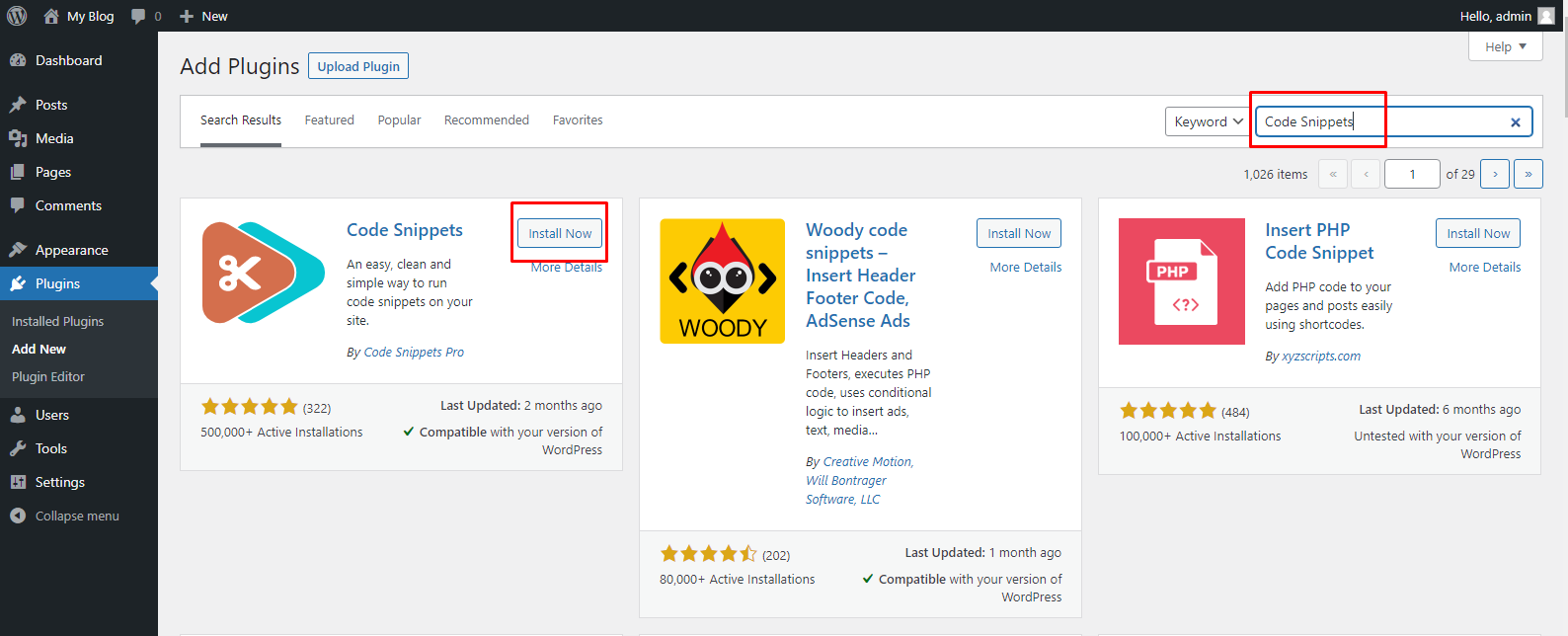Click the Appearance brush icon

18,250
